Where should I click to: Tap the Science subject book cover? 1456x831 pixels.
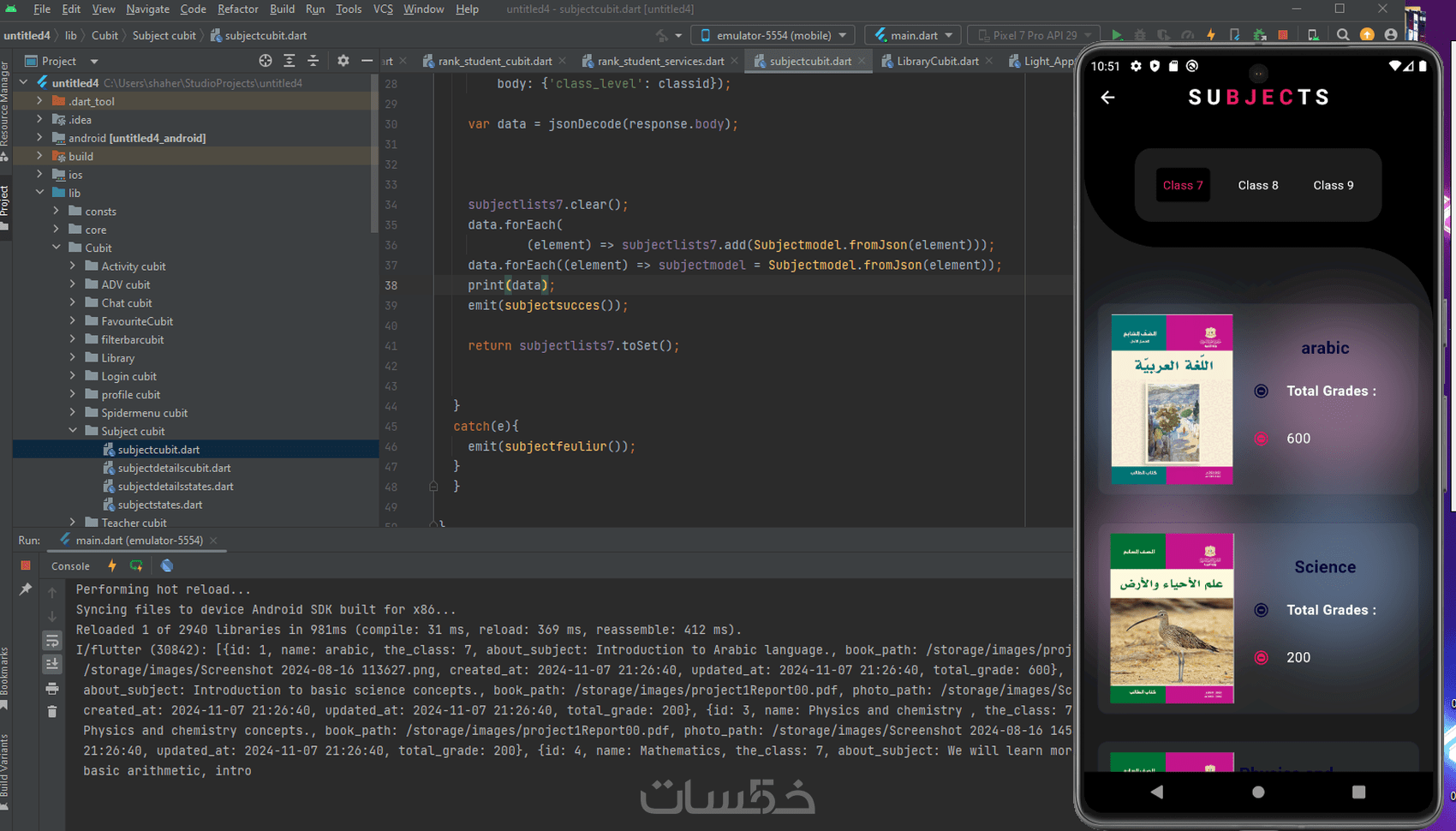coord(1172,619)
